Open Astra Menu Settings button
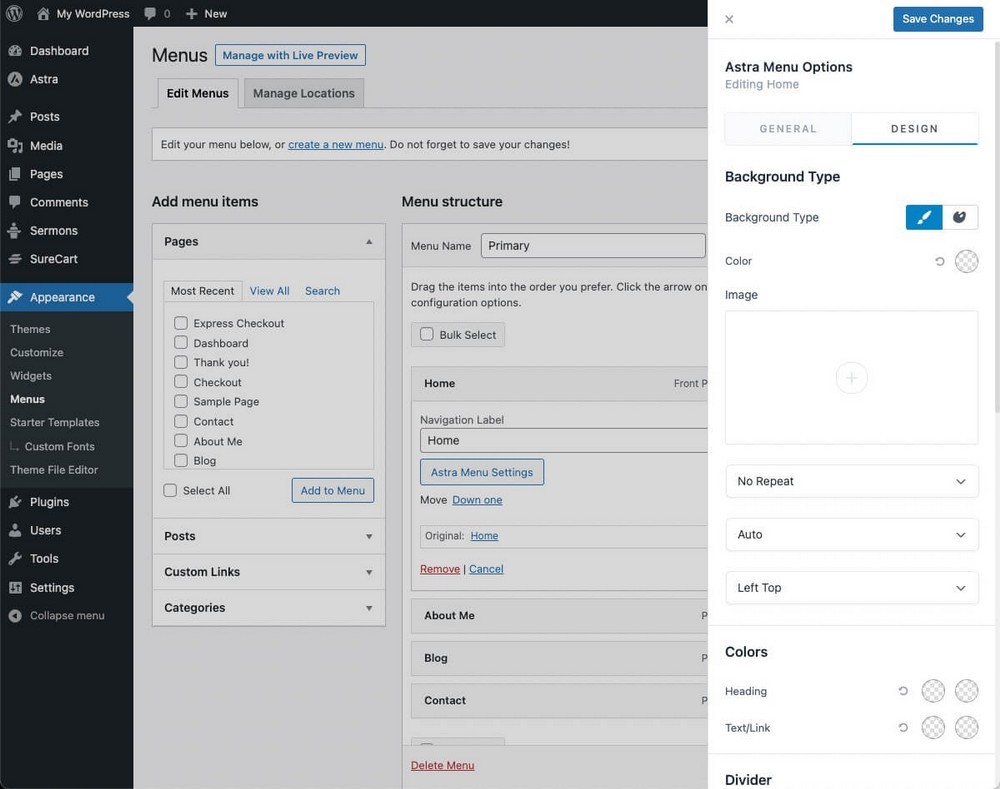This screenshot has height=789, width=1000. click(482, 472)
